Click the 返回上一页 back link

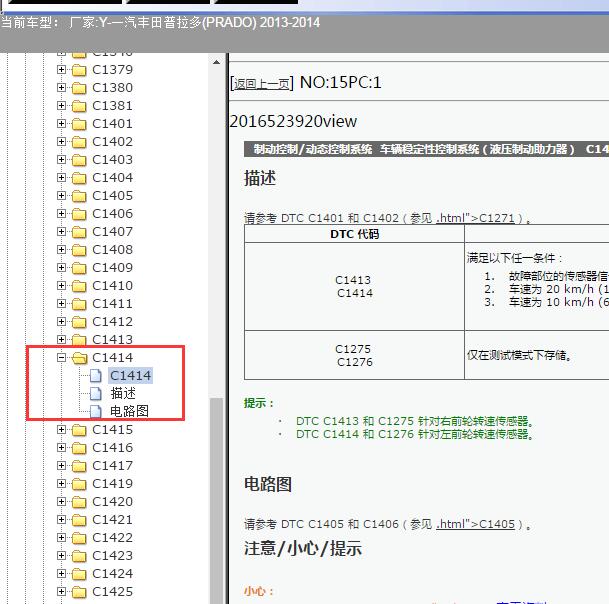click(x=262, y=84)
